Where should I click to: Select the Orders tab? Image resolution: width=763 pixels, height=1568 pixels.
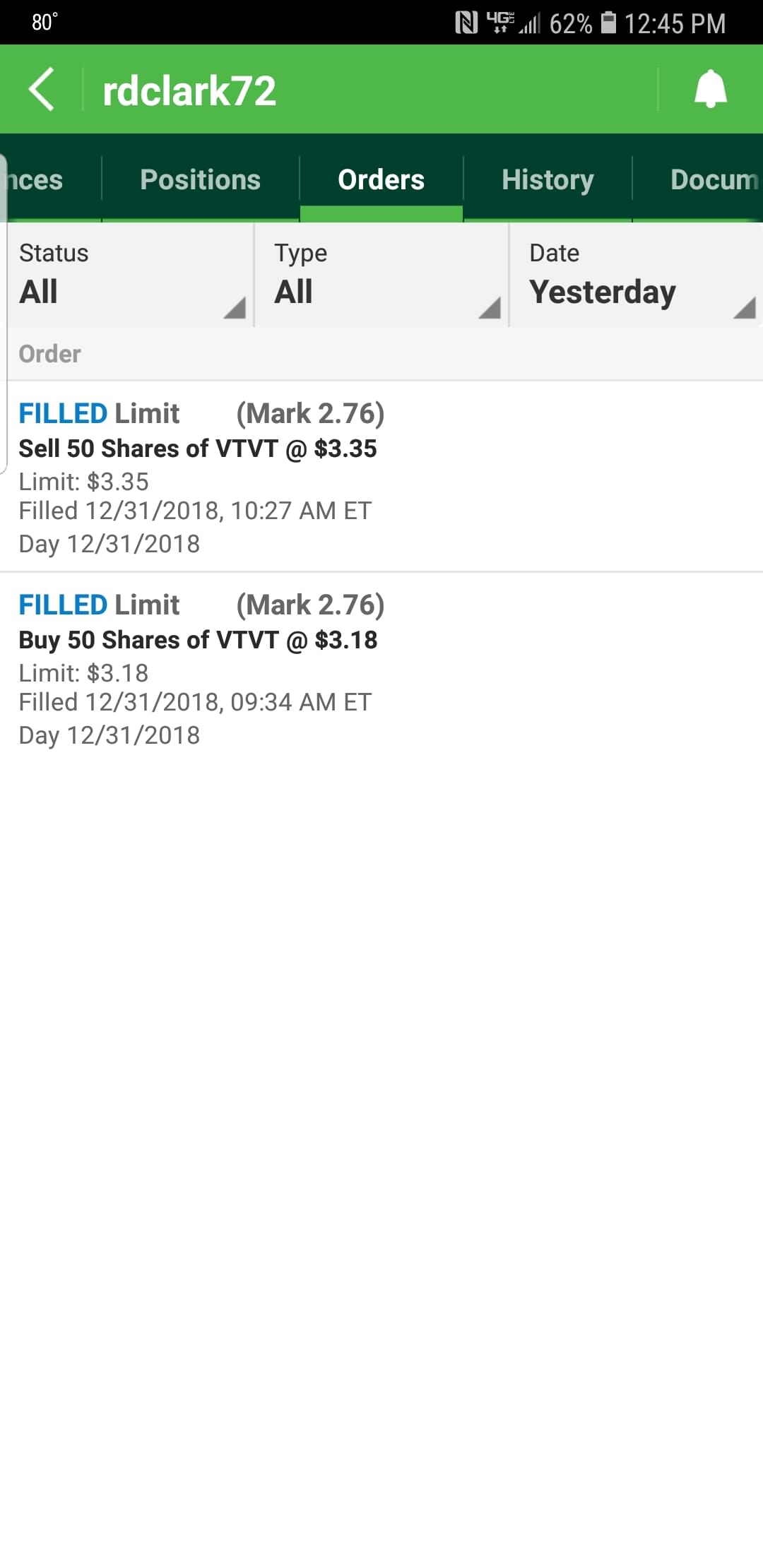(381, 179)
